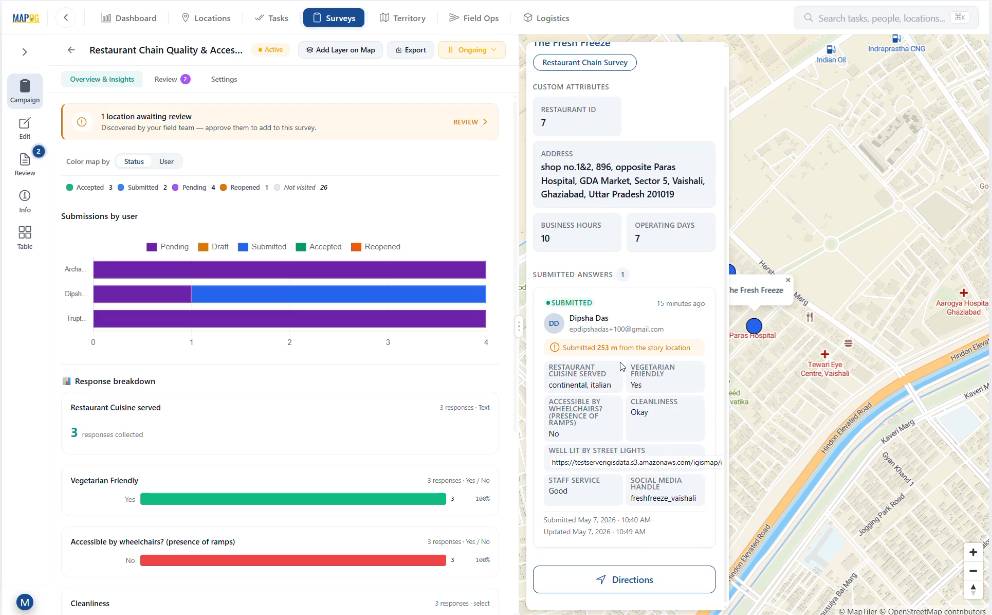992x615 pixels.
Task: Open the Dashboard menu
Action: [128, 18]
